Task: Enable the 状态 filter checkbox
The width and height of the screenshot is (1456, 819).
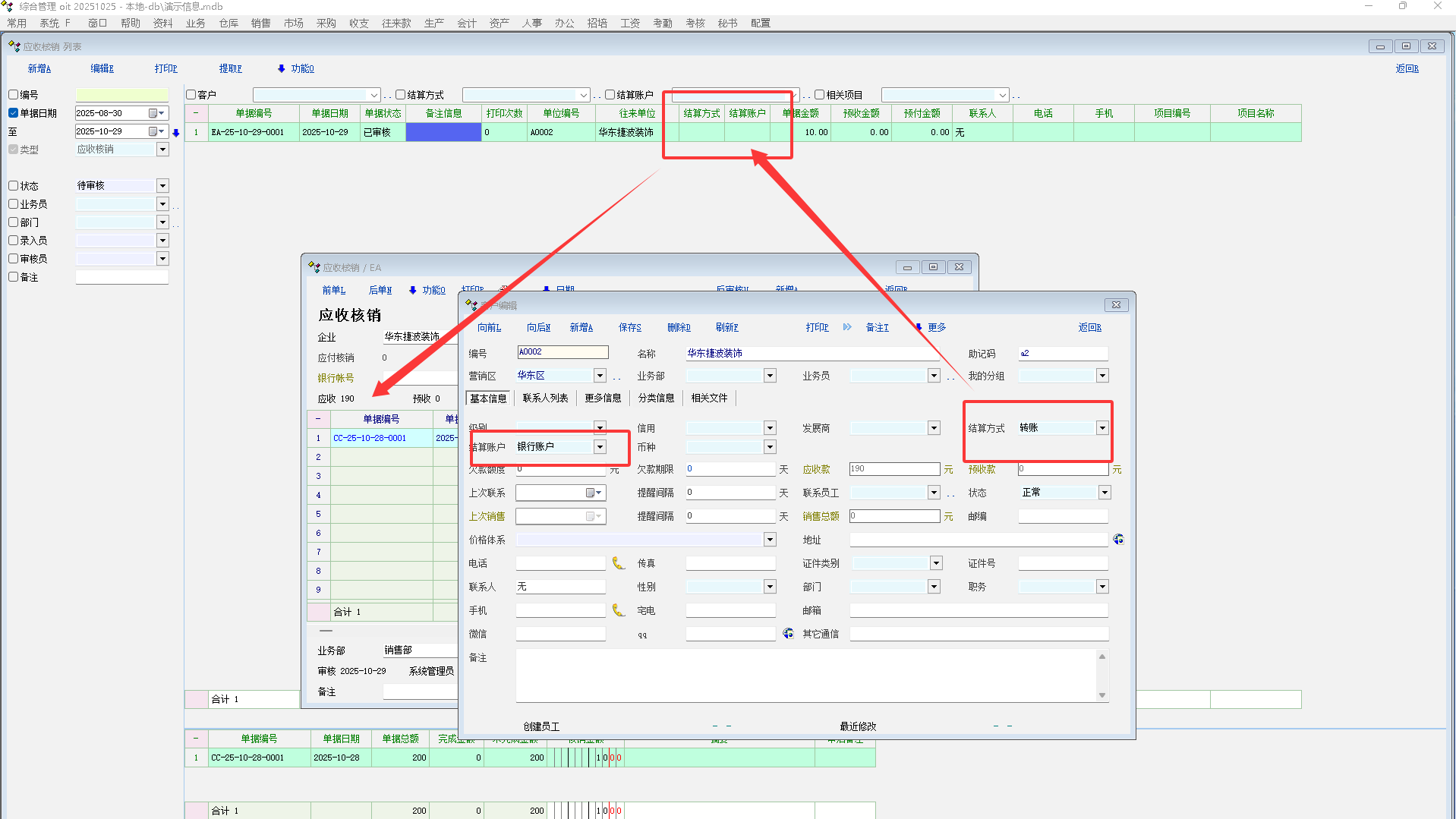Action: (14, 186)
